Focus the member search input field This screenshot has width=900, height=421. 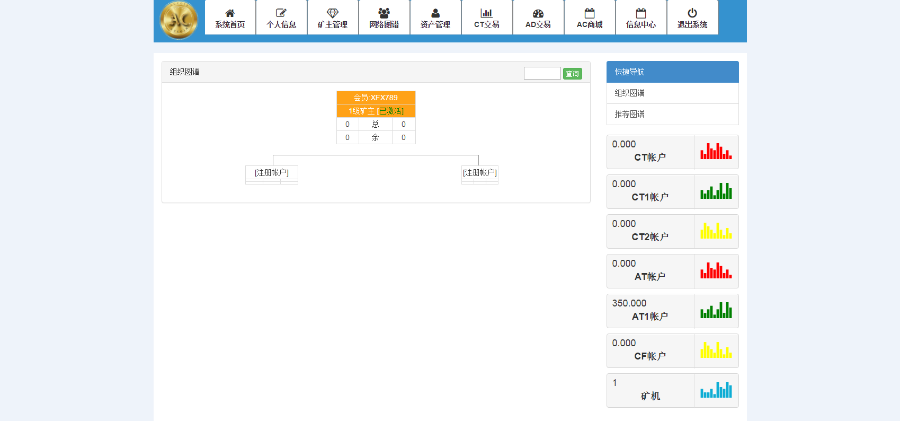point(542,74)
